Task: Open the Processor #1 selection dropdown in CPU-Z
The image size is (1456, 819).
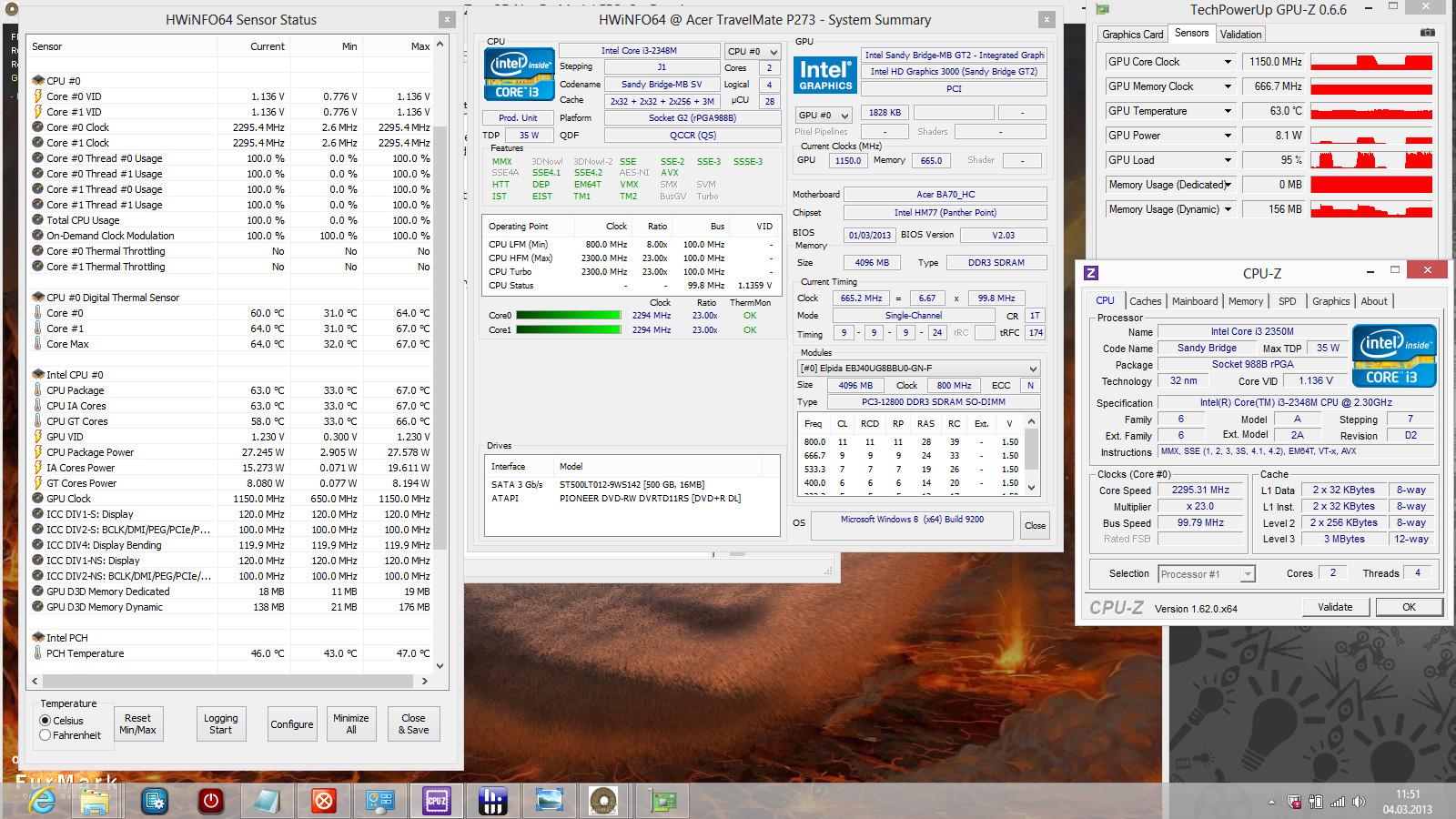Action: [x=1207, y=574]
